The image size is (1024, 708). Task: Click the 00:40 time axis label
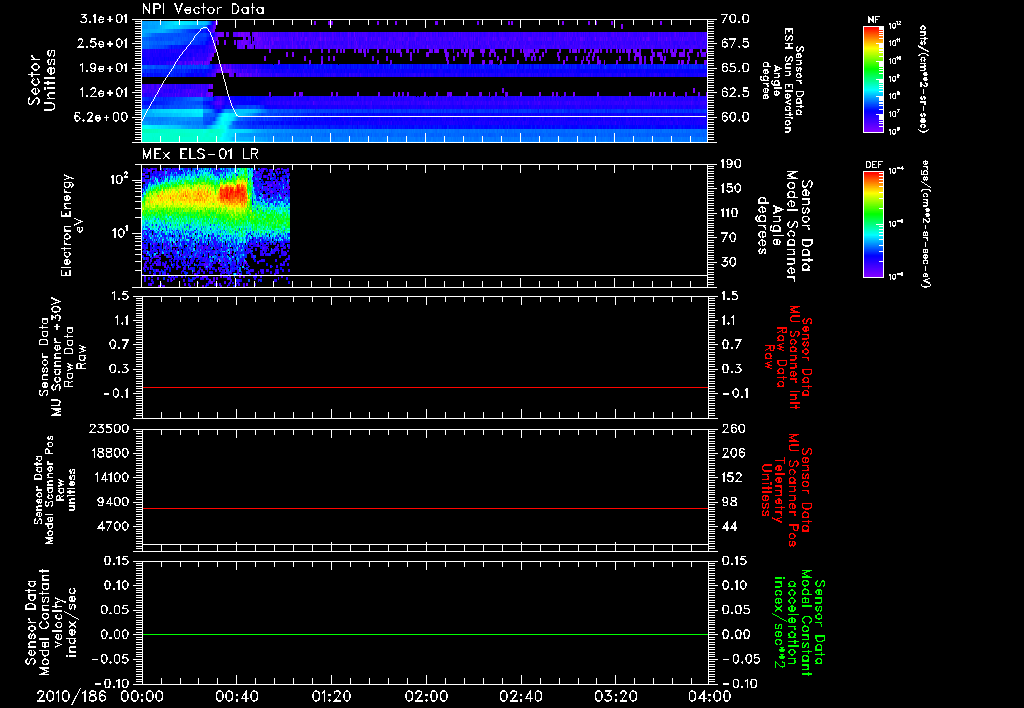[236, 696]
